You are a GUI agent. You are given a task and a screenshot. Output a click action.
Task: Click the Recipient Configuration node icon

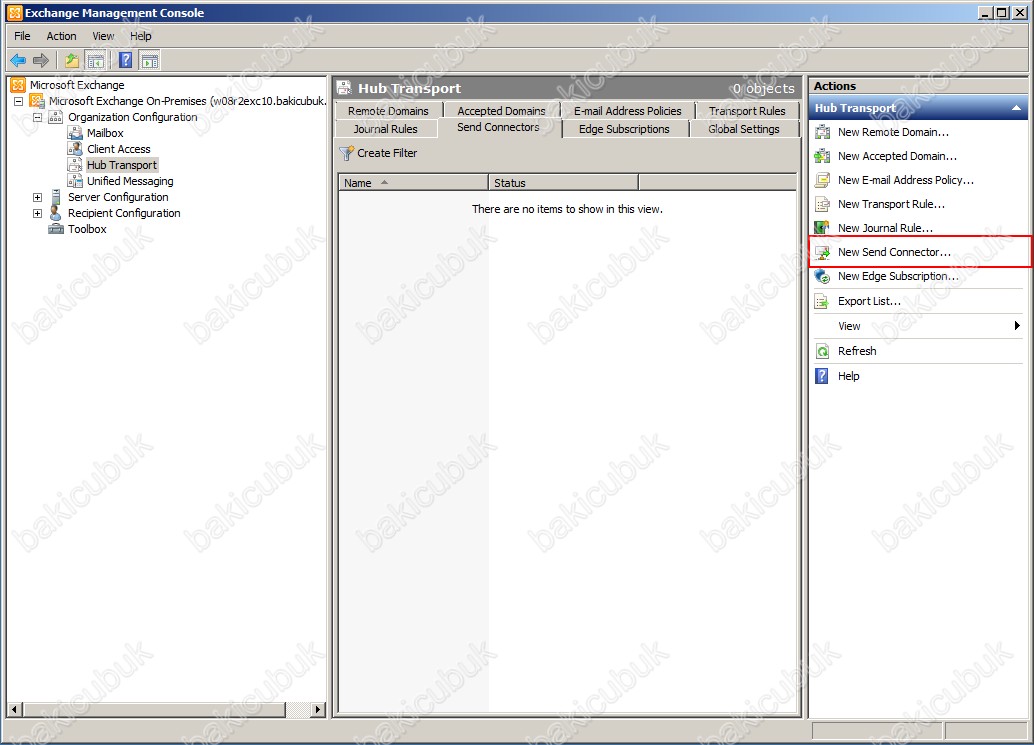click(56, 213)
